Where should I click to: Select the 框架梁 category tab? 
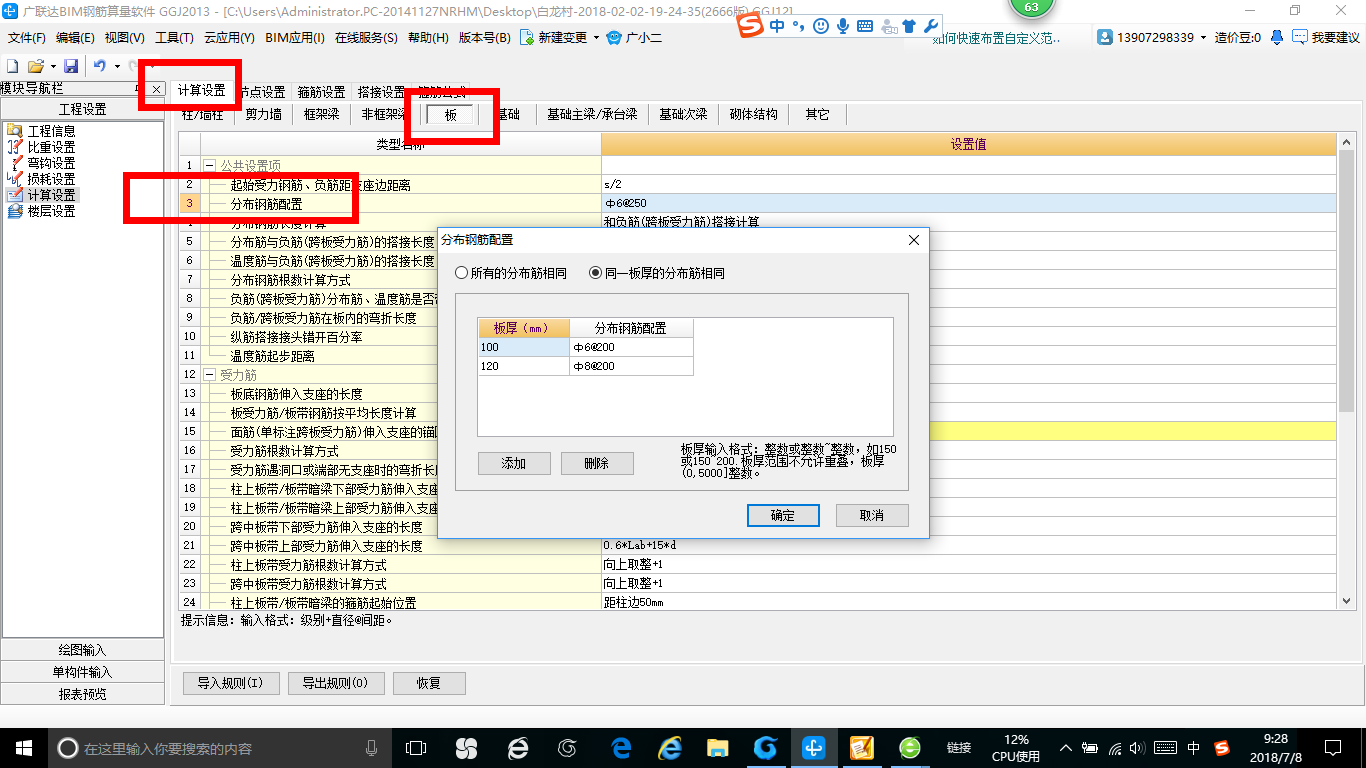tap(322, 114)
